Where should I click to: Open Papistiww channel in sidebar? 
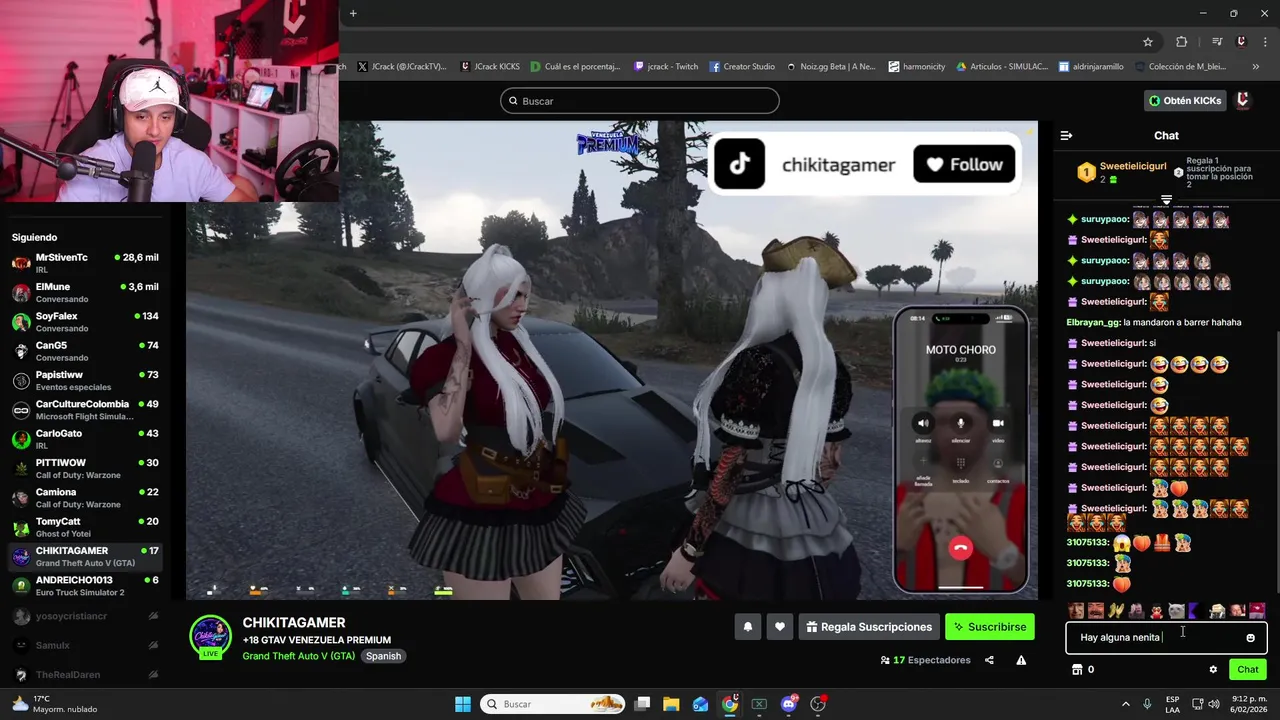pyautogui.click(x=85, y=380)
